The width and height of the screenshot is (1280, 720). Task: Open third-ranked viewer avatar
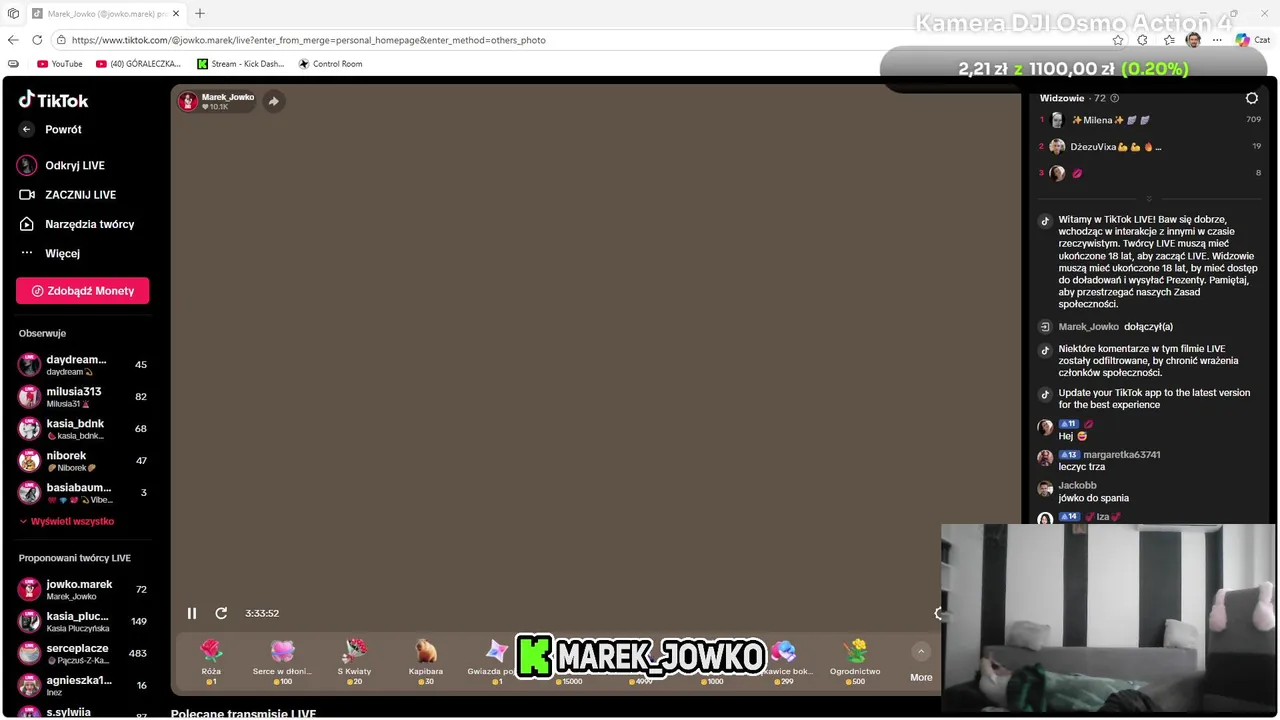tap(1057, 173)
